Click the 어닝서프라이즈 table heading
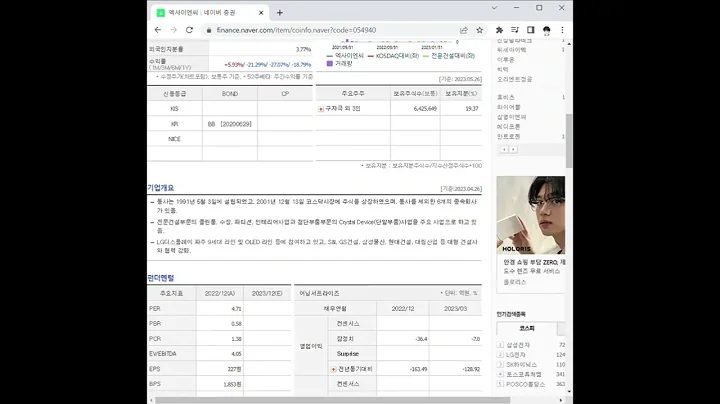Image resolution: width=720 pixels, height=404 pixels. coord(319,293)
